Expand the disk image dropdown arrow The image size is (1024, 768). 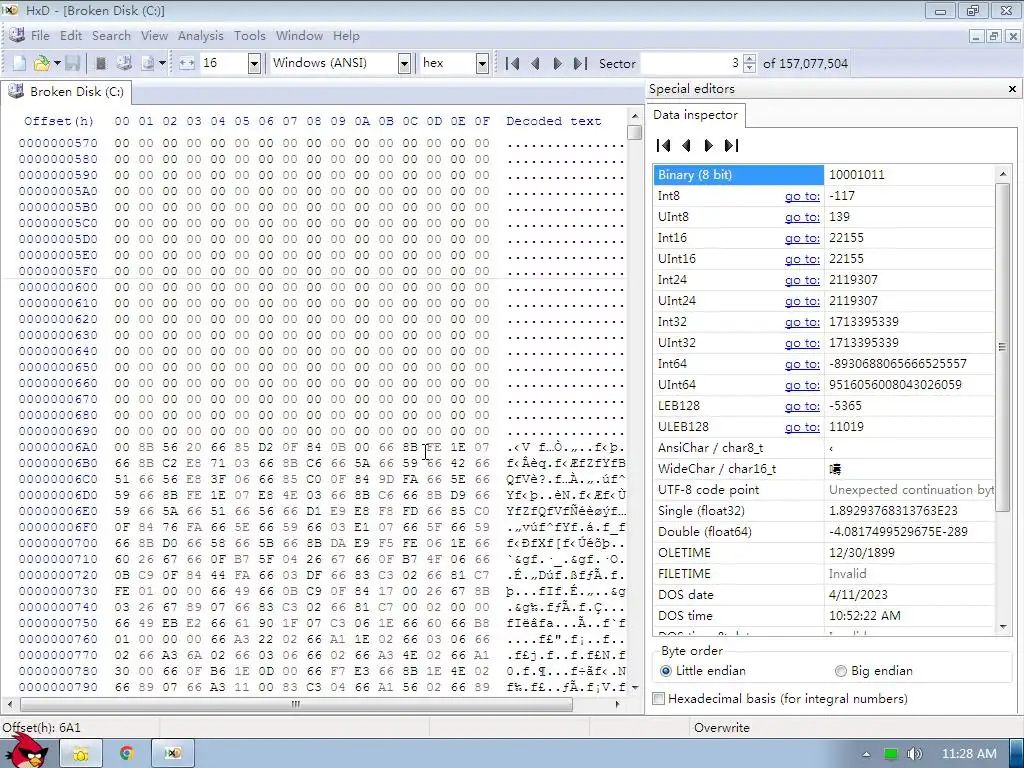[162, 63]
